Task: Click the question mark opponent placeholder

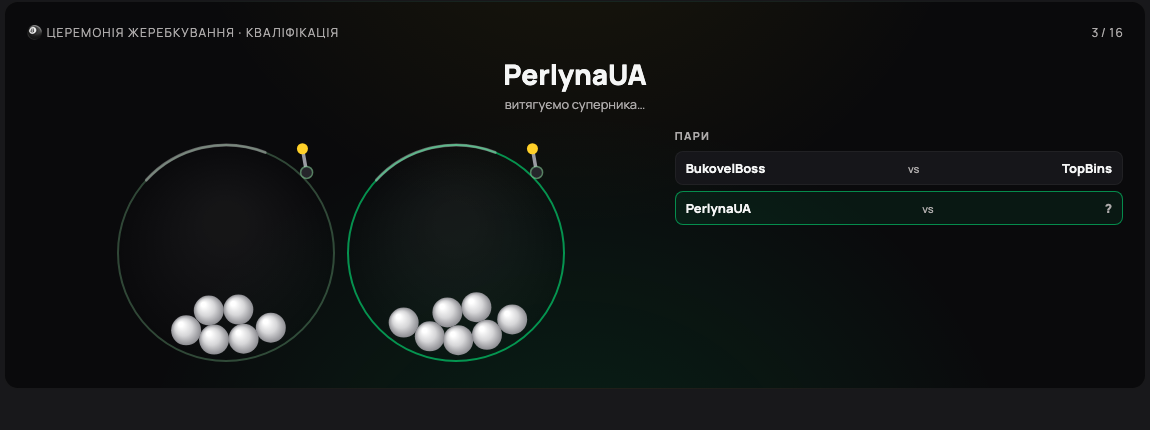Action: point(1108,208)
